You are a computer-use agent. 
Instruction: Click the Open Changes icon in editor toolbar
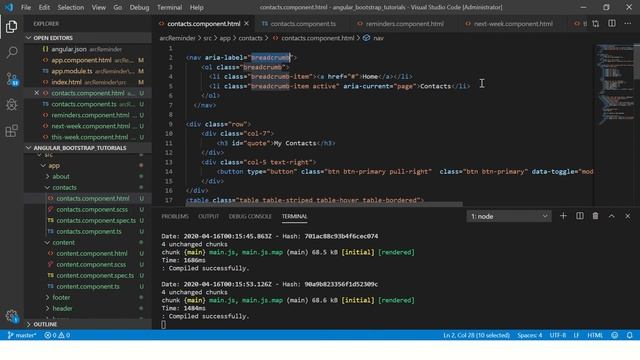[596, 24]
